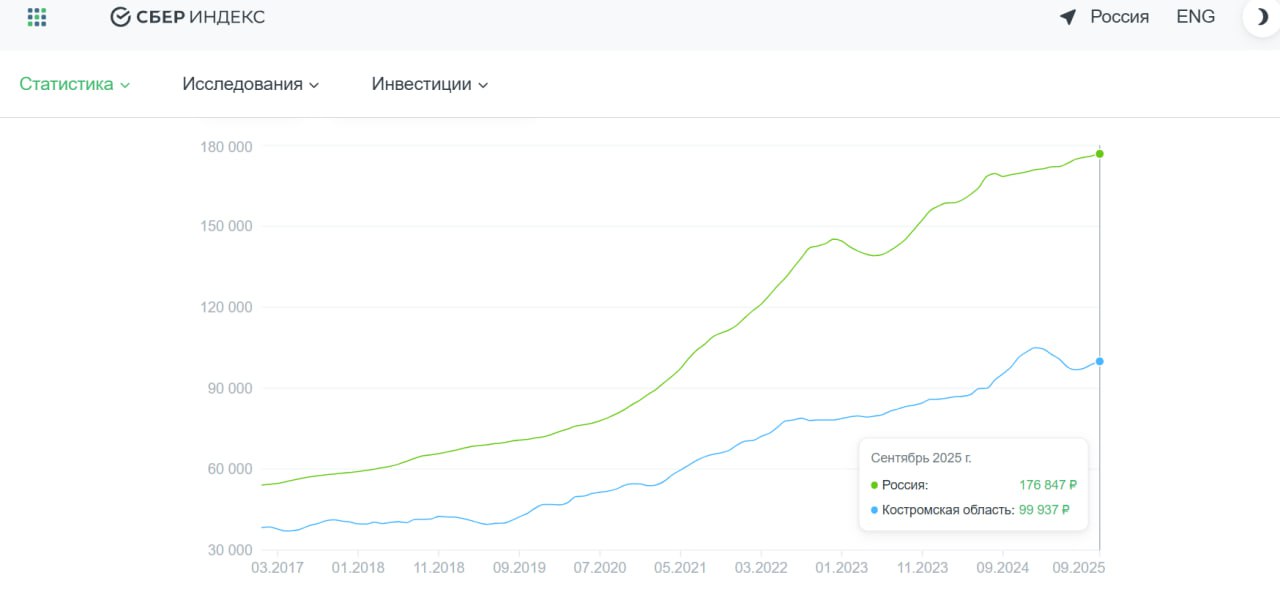The image size is (1280, 597).
Task: Click the blue Костромская область legend dot
Action: click(874, 510)
